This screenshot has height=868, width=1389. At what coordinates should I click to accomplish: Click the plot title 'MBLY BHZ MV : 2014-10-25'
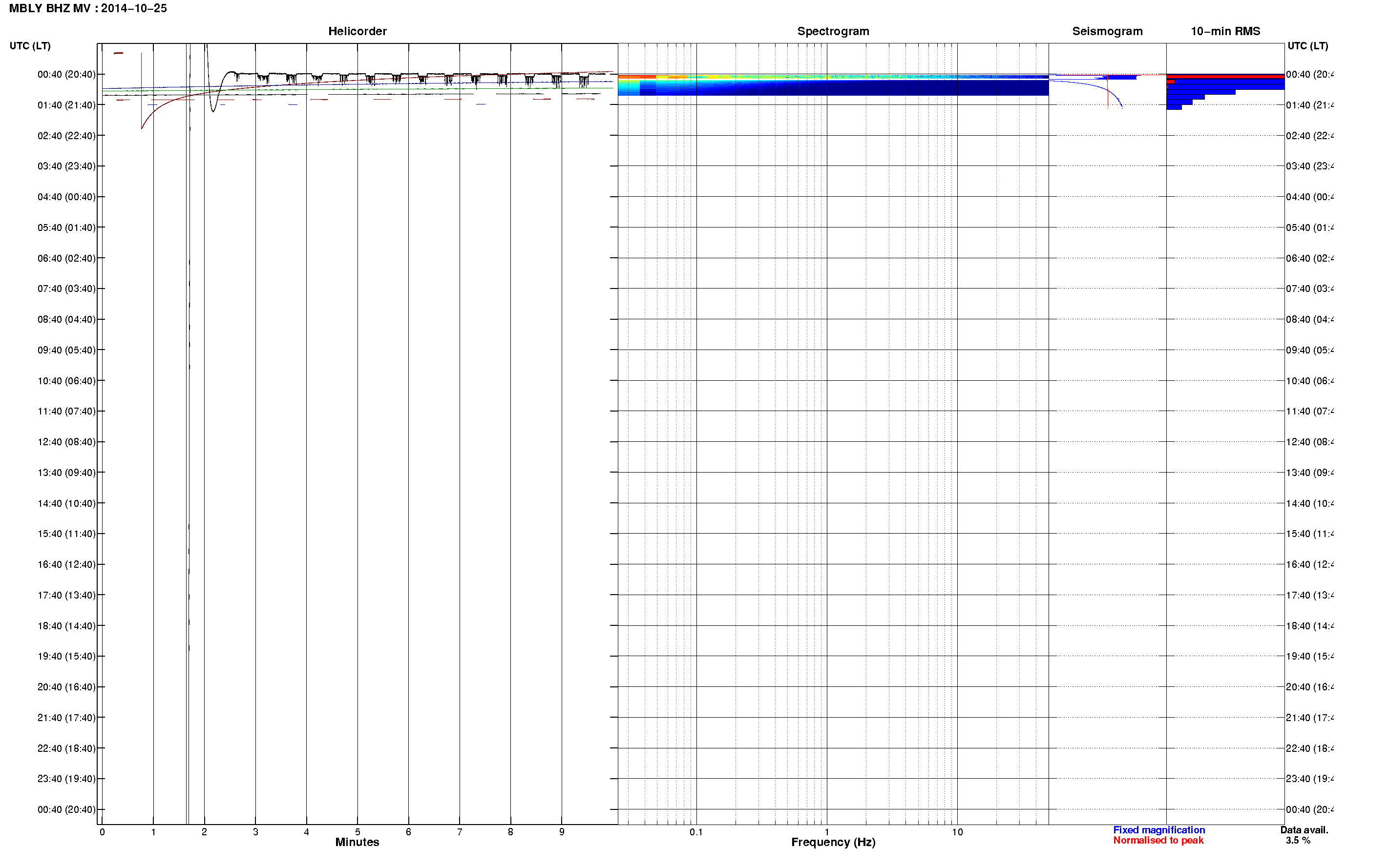(88, 9)
